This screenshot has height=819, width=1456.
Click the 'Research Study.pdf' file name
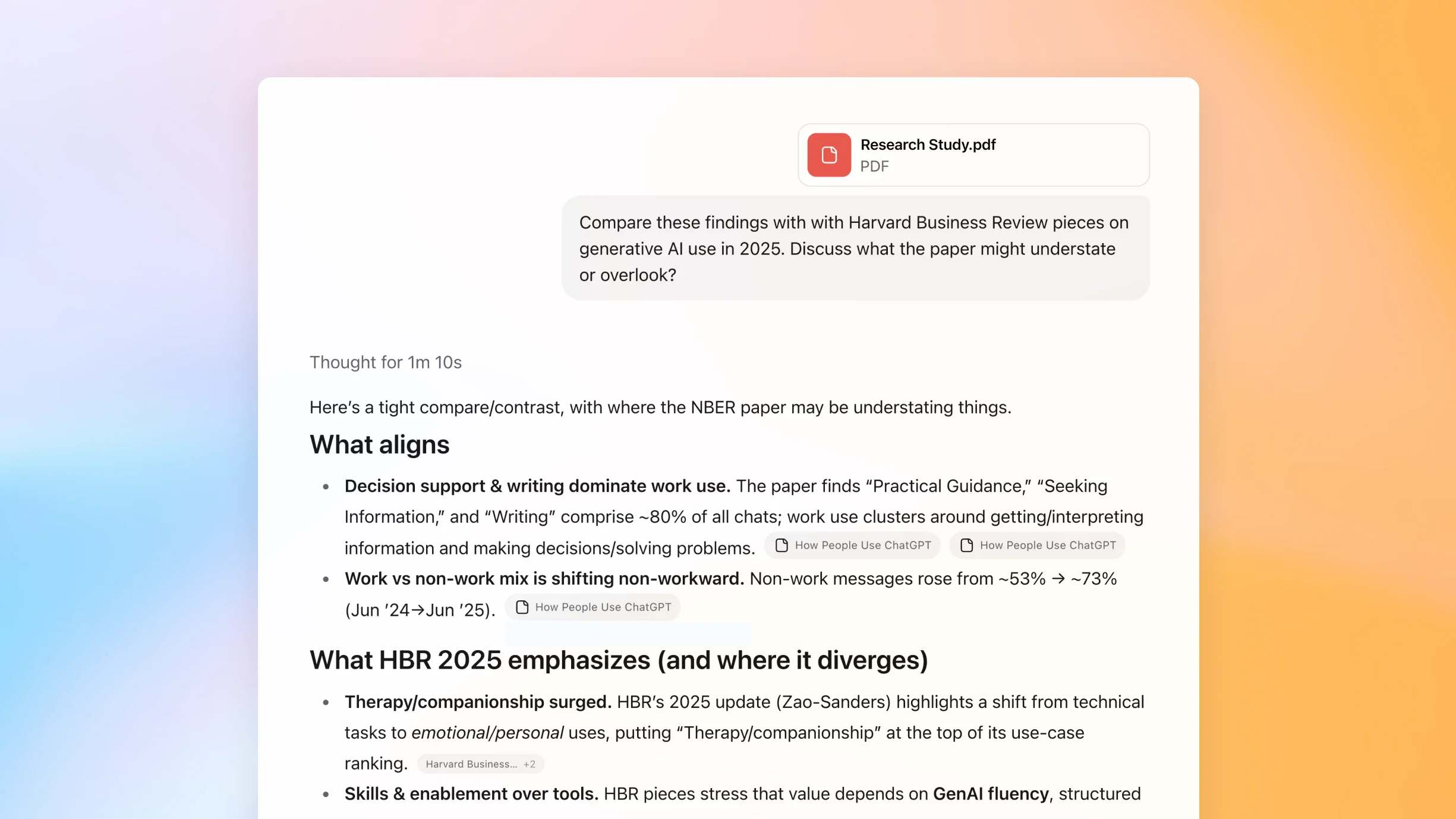click(x=928, y=145)
